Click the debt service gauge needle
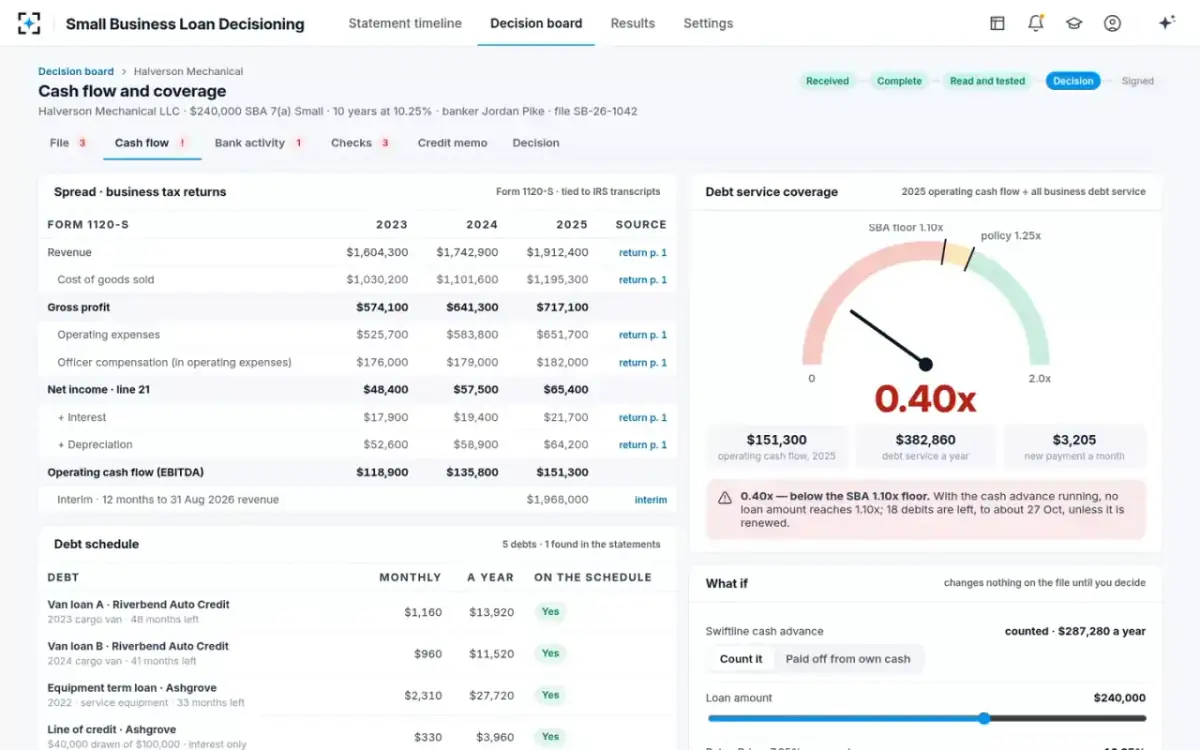This screenshot has height=750, width=1200. coord(889,338)
